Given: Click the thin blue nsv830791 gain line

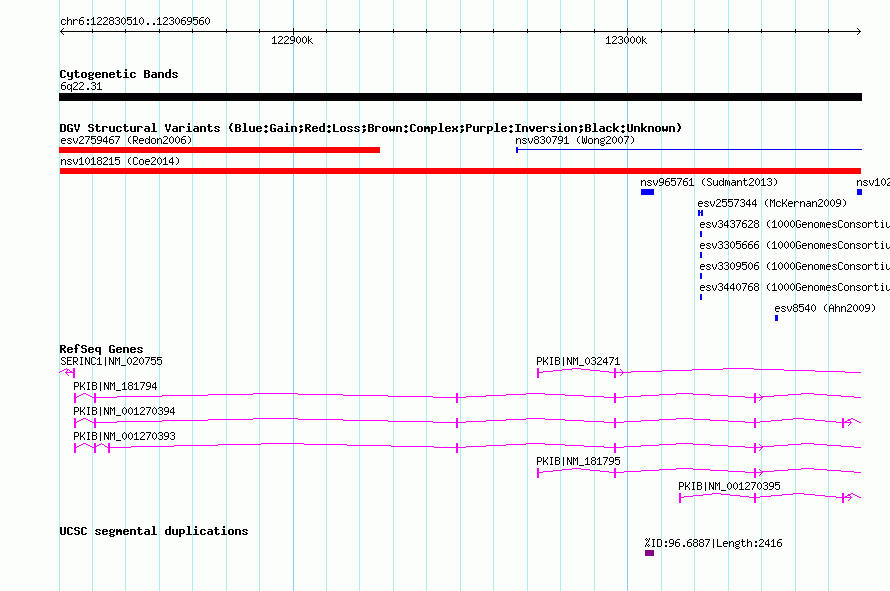Looking at the screenshot, I should [689, 150].
